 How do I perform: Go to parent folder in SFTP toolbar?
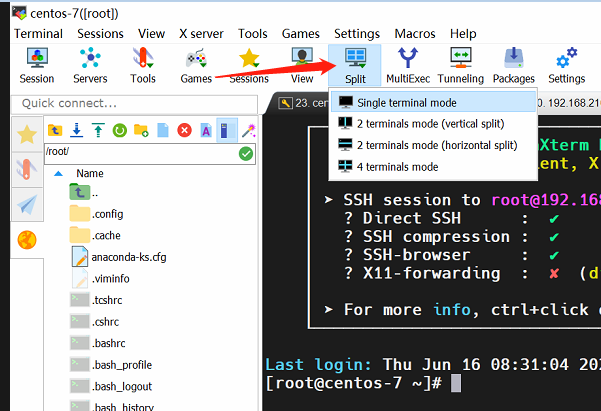(x=55, y=130)
